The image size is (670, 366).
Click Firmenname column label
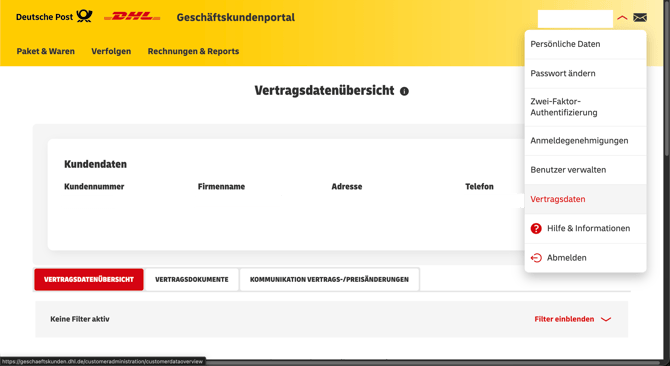221,187
